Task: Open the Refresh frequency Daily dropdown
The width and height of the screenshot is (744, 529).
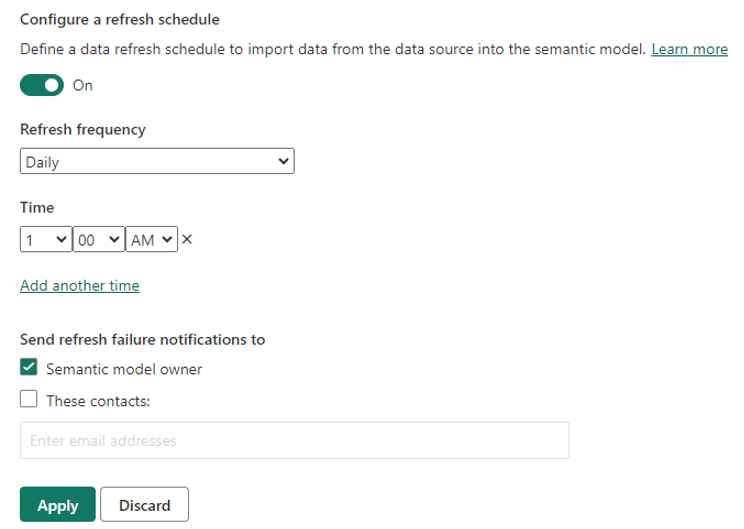Action: point(156,161)
